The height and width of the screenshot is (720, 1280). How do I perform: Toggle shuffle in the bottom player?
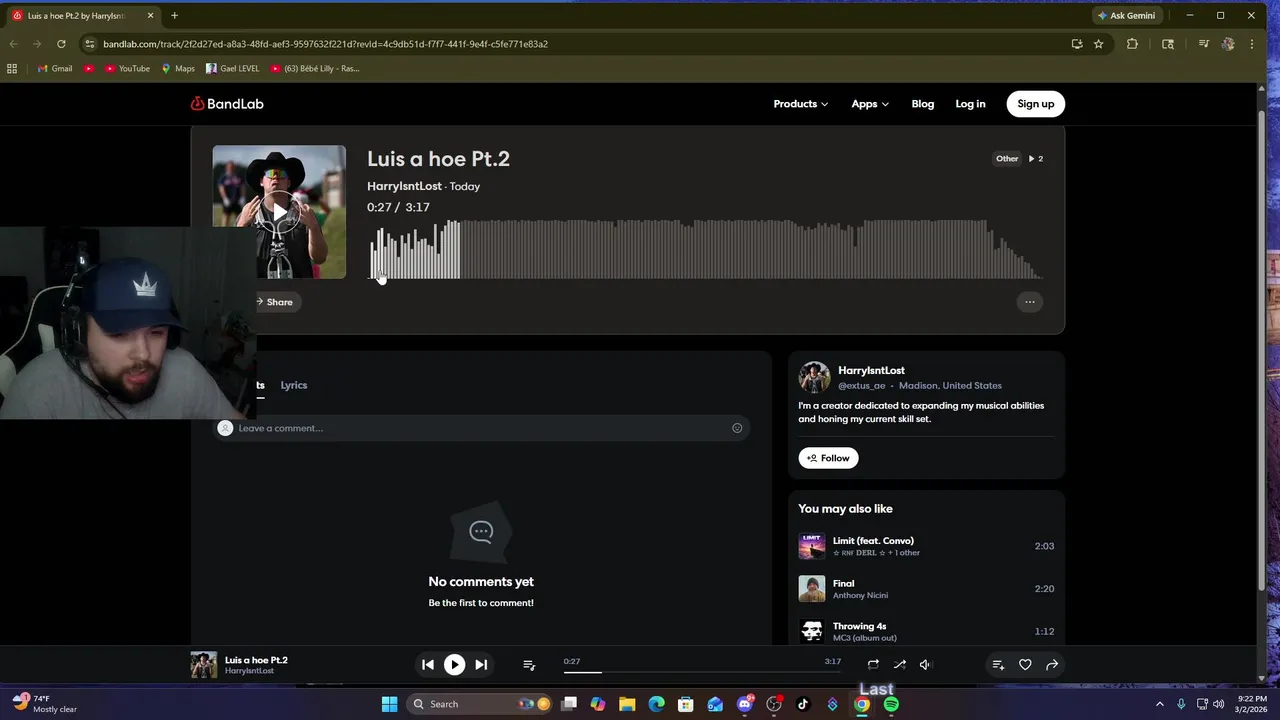[900, 664]
